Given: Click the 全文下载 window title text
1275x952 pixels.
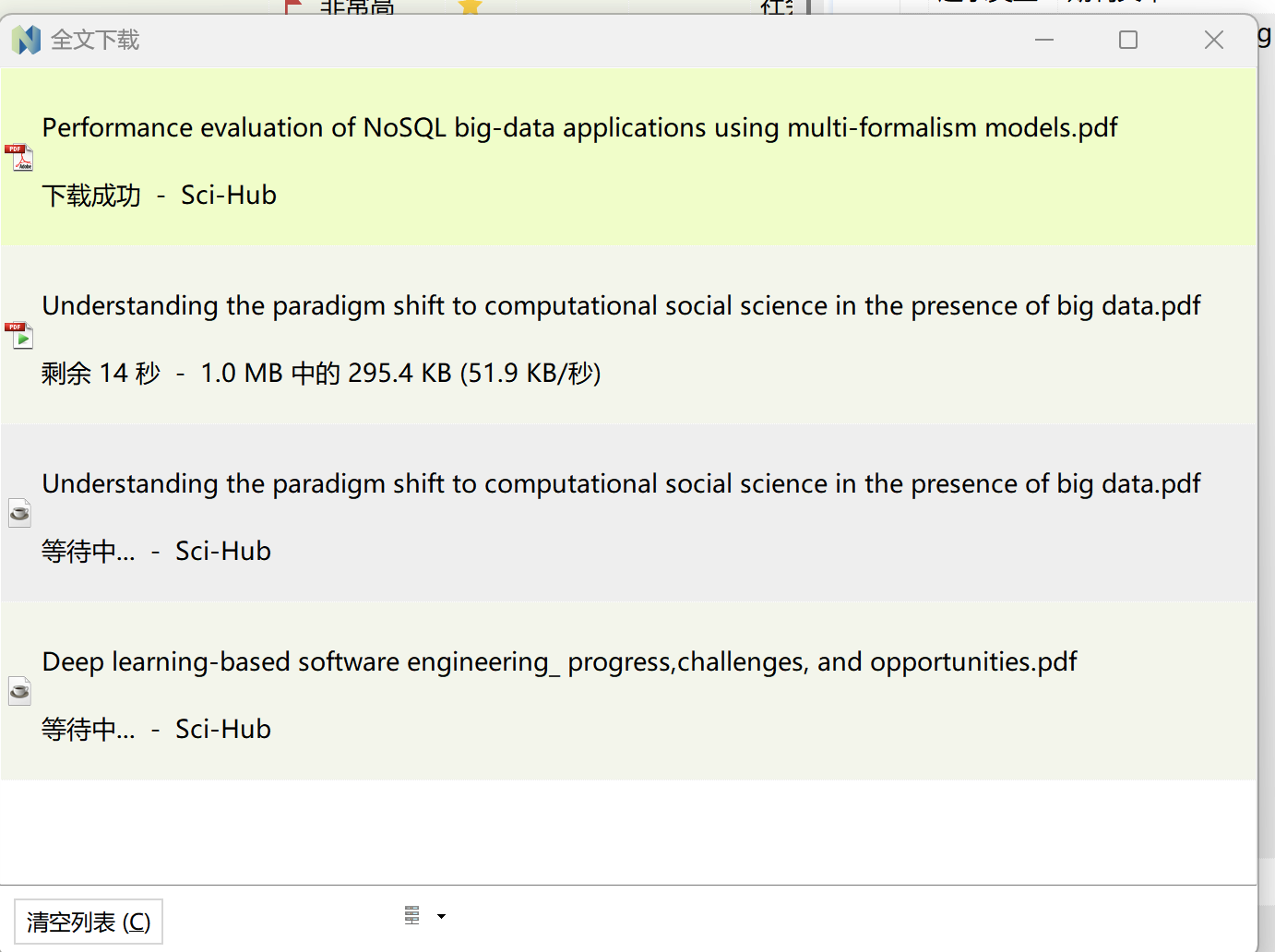Looking at the screenshot, I should [95, 40].
